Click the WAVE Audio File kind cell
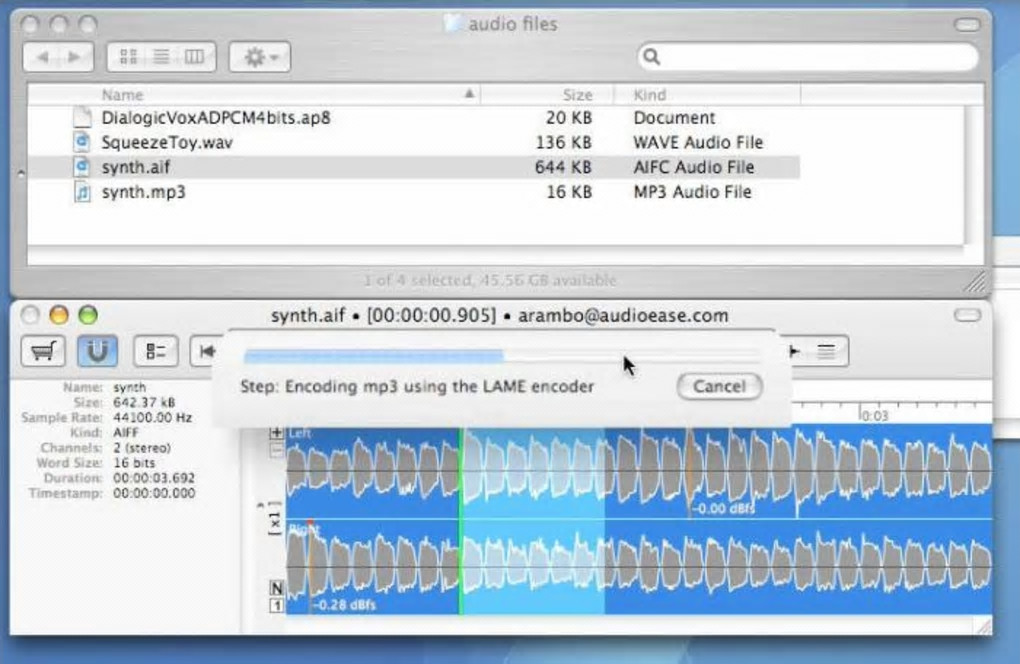 698,142
